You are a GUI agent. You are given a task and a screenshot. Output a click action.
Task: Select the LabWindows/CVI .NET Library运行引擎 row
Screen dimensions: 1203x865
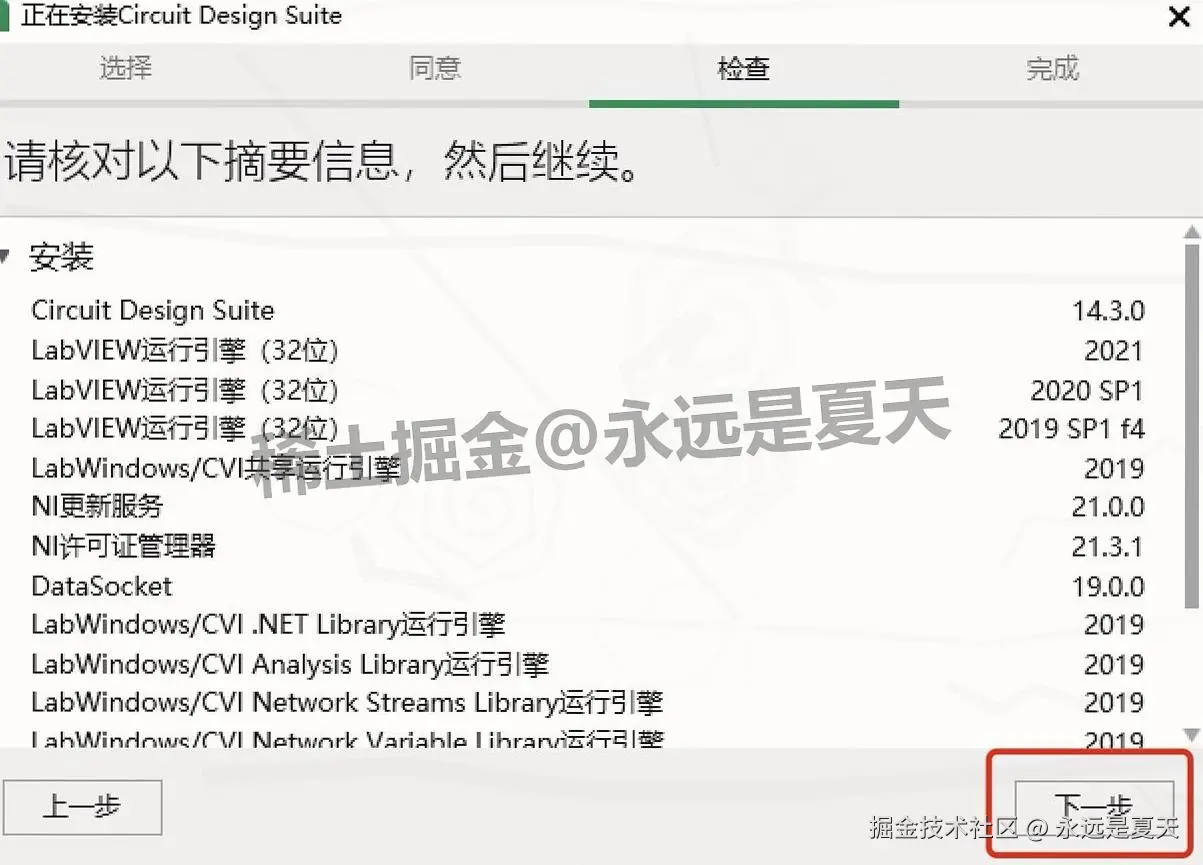click(588, 625)
